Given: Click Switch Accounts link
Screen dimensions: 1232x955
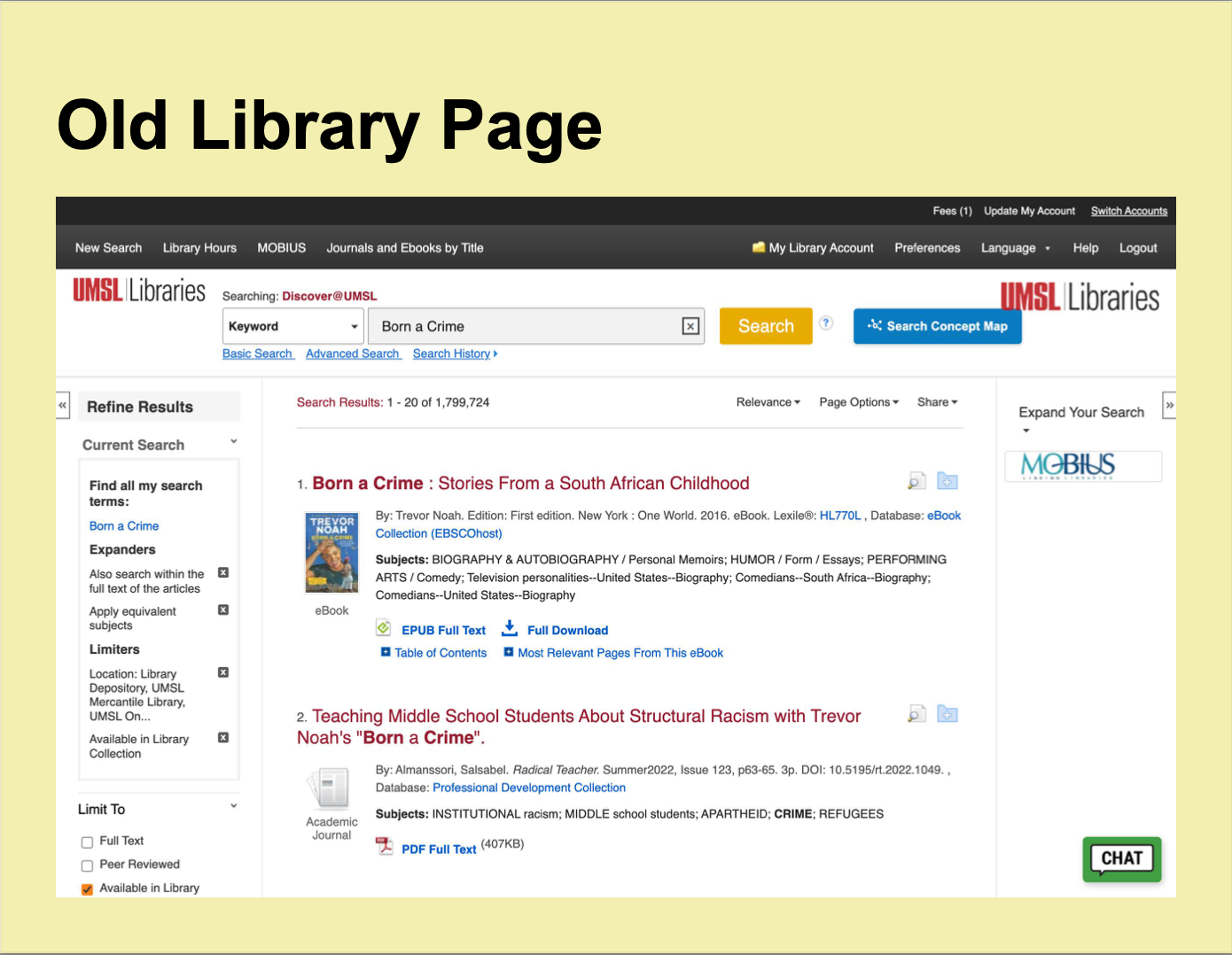Looking at the screenshot, I should [1129, 211].
